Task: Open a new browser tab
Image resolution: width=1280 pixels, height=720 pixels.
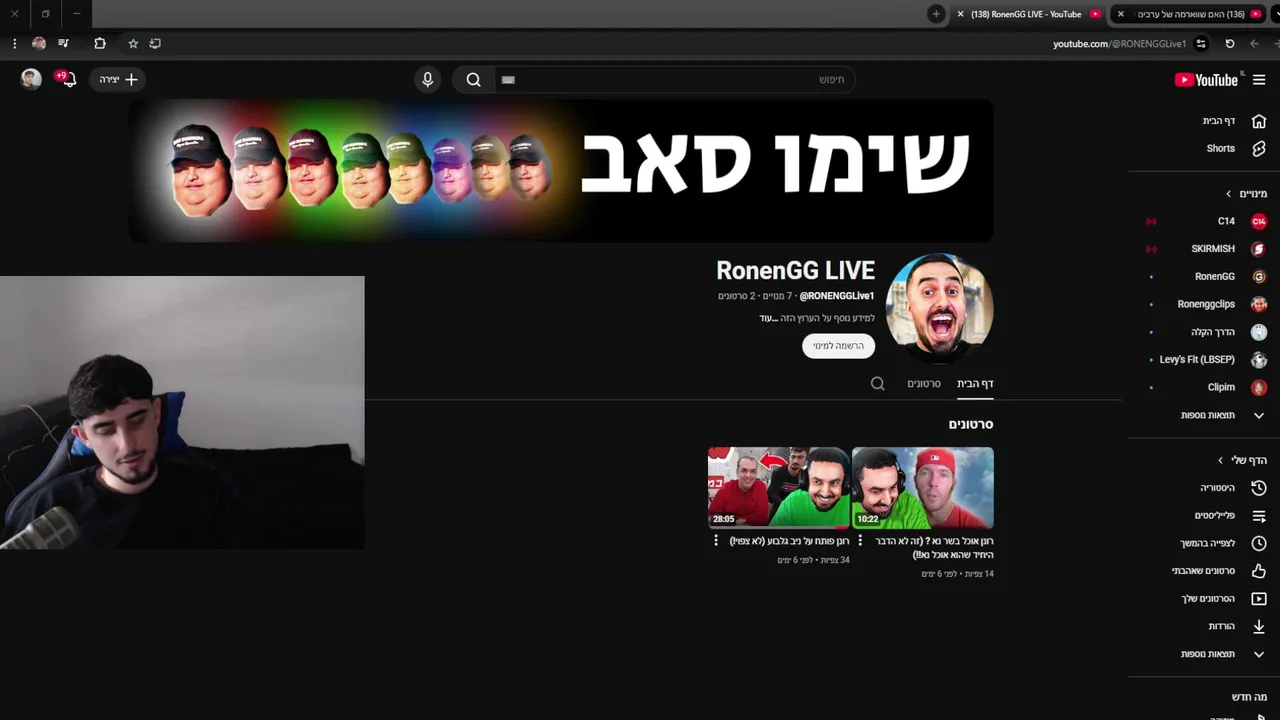Action: (x=936, y=14)
